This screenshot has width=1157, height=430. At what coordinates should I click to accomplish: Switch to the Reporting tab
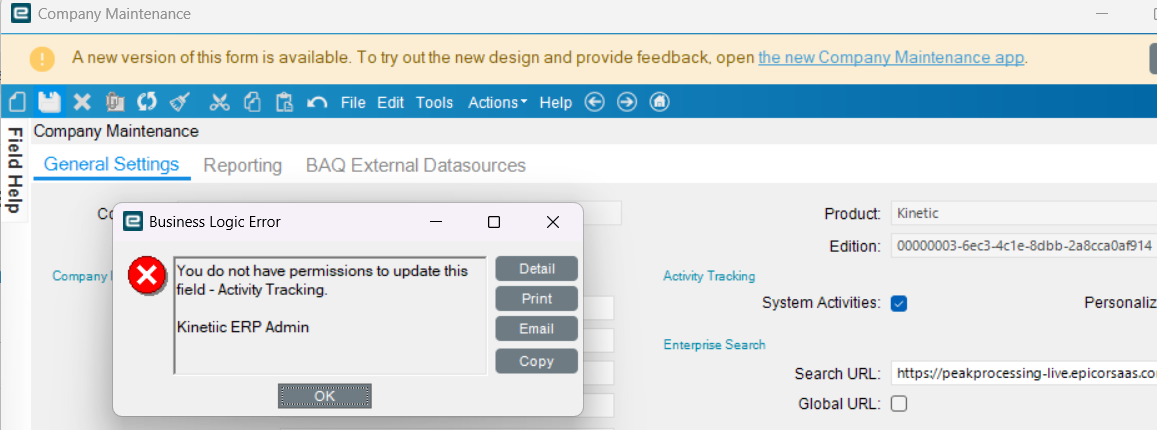[243, 165]
